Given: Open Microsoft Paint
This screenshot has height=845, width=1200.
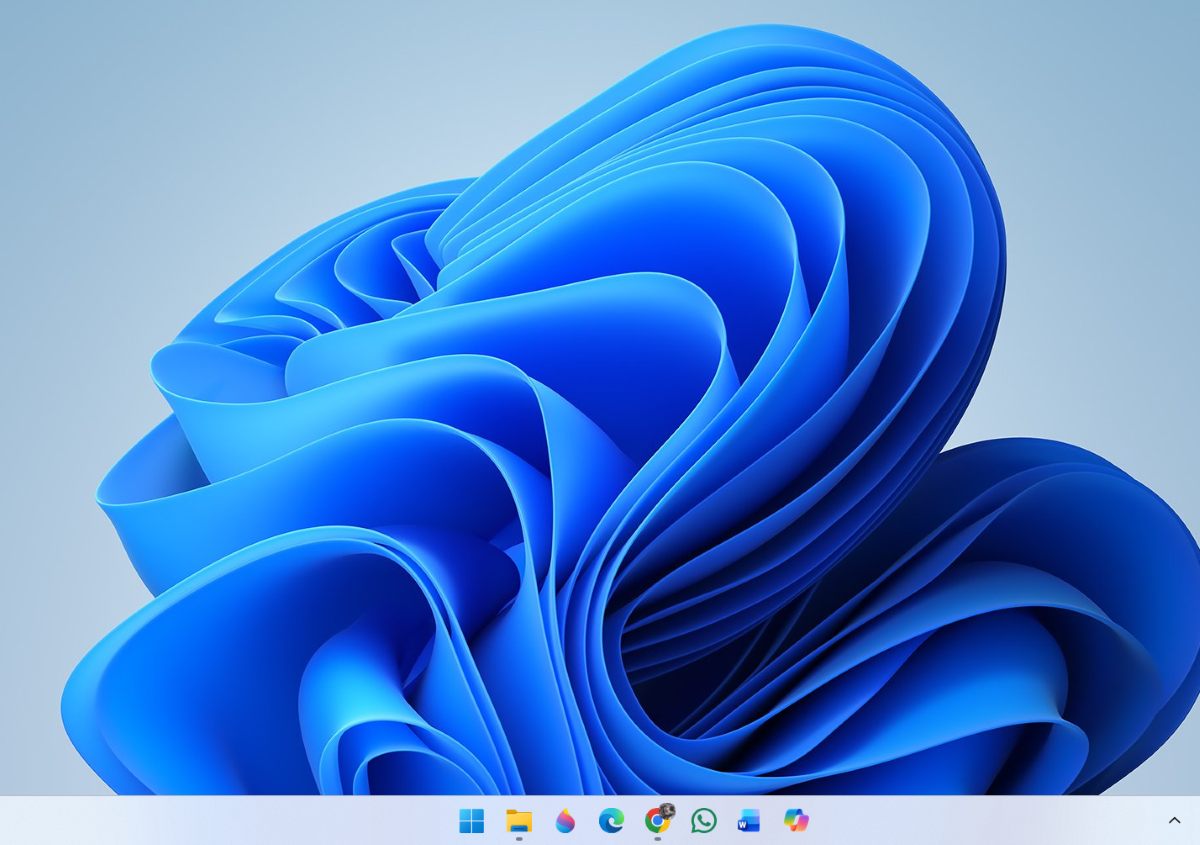Looking at the screenshot, I should point(566,820).
